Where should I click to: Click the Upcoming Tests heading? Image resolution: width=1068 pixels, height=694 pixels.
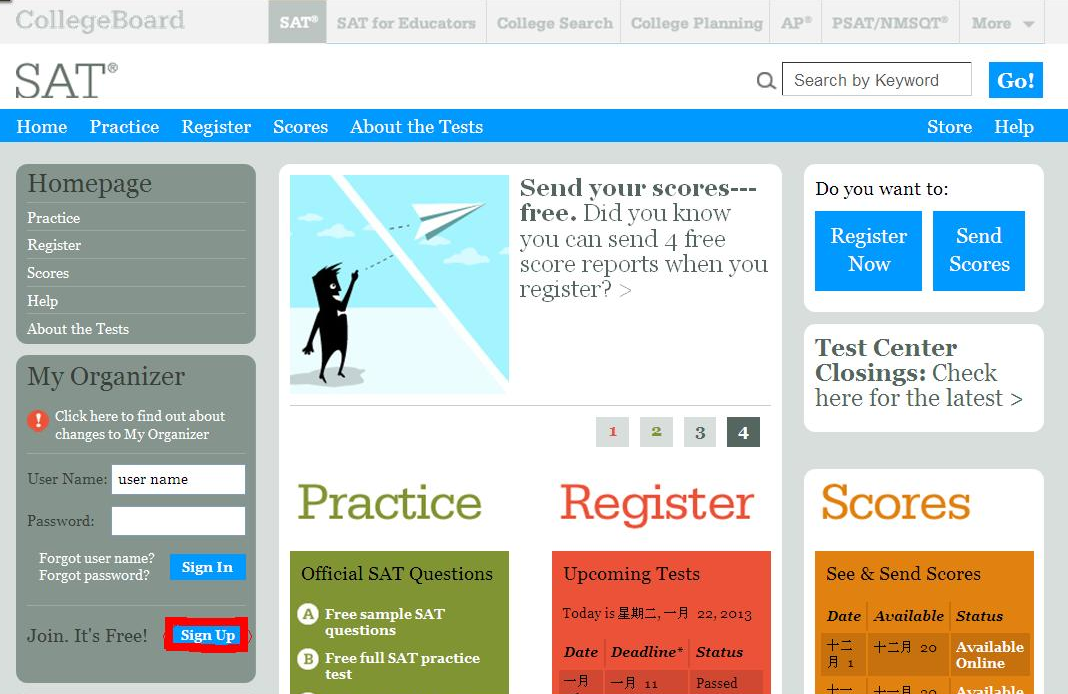pos(631,573)
